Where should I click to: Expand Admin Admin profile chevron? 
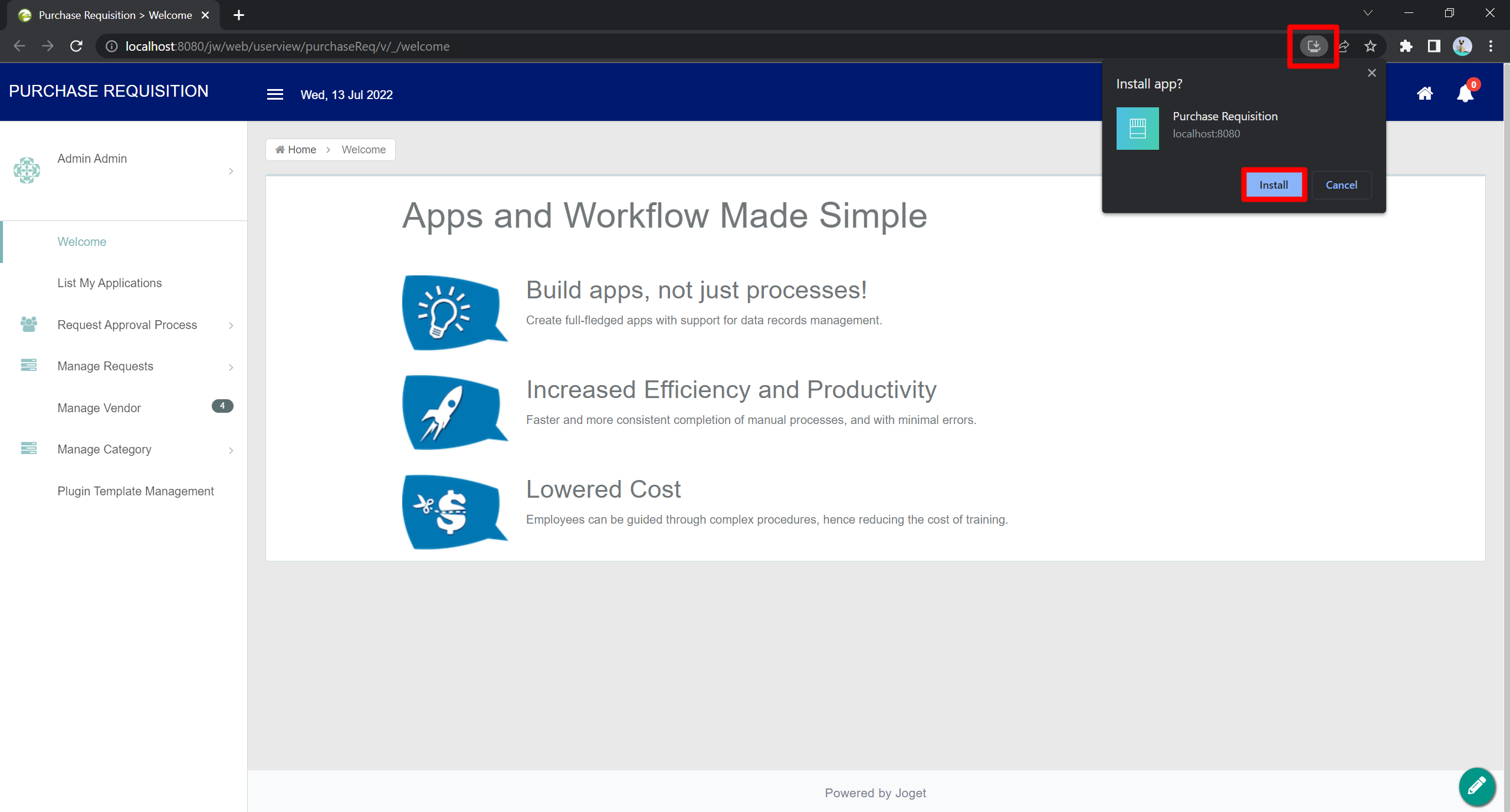tap(231, 171)
